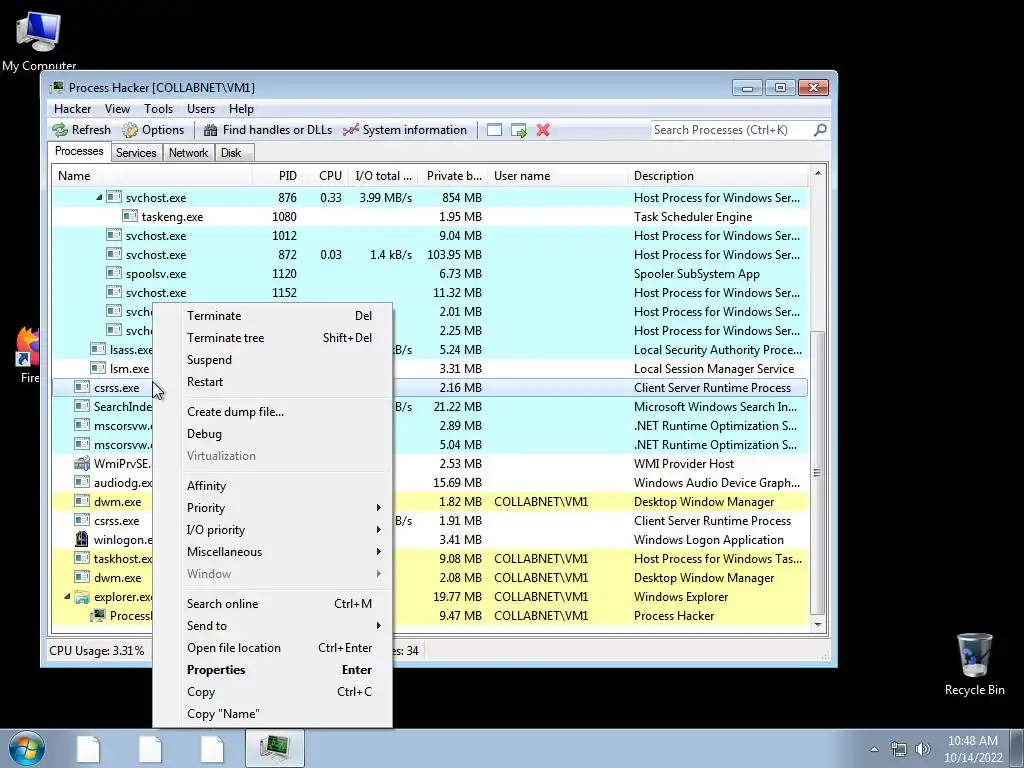Click the volume speaker tray icon

coord(922,749)
